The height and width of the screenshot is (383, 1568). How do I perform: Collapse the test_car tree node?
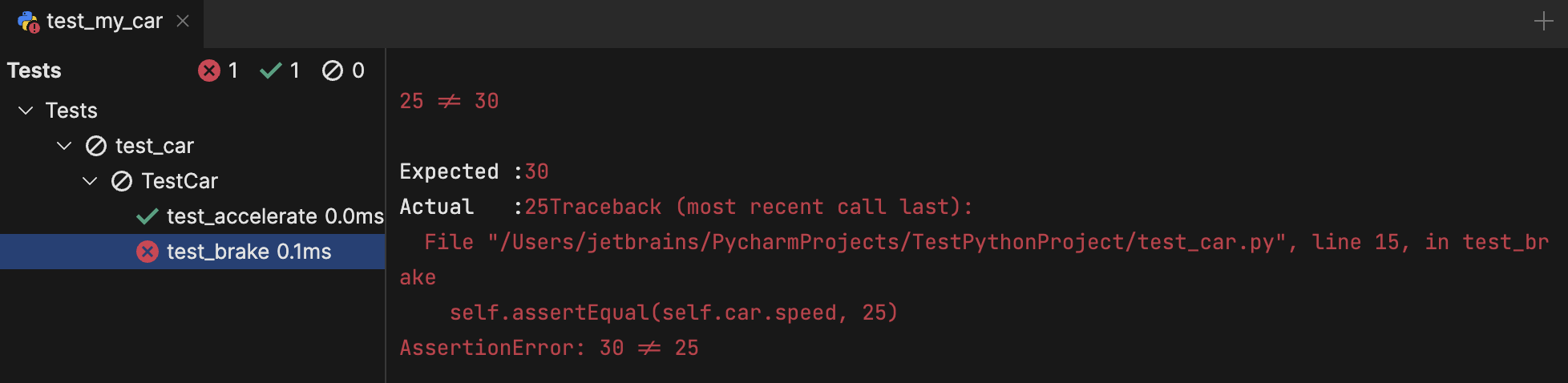point(64,146)
